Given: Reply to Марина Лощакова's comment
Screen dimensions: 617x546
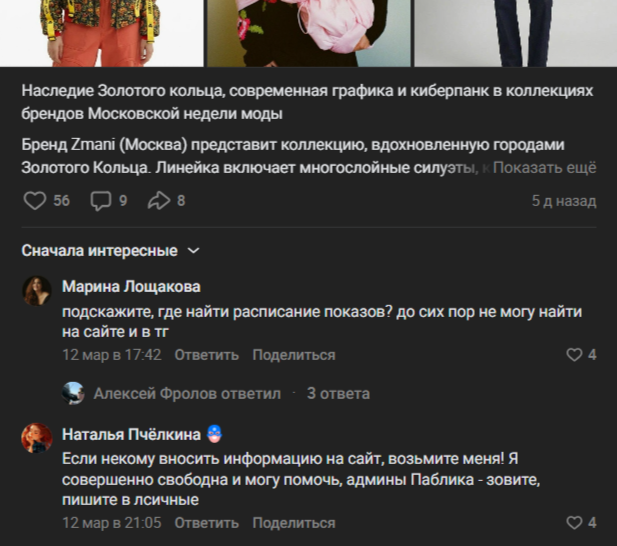Looking at the screenshot, I should (207, 355).
